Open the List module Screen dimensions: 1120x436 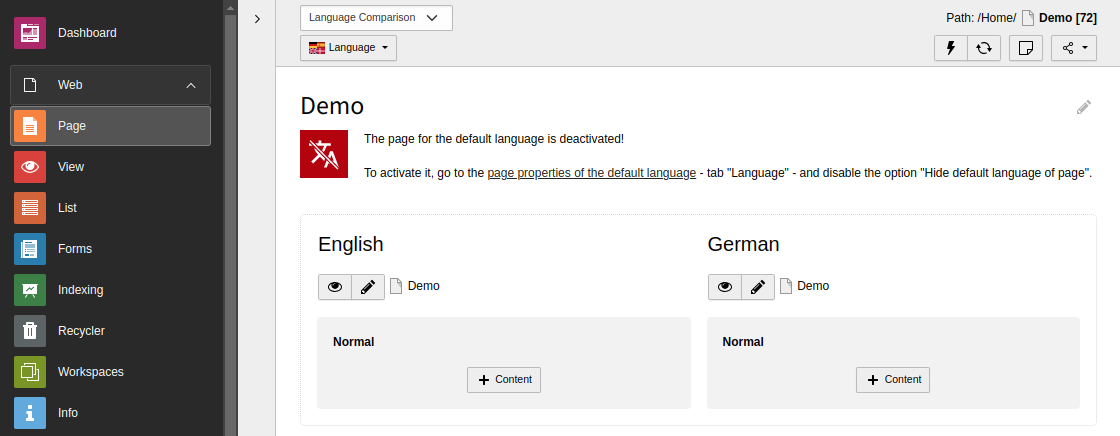point(67,208)
